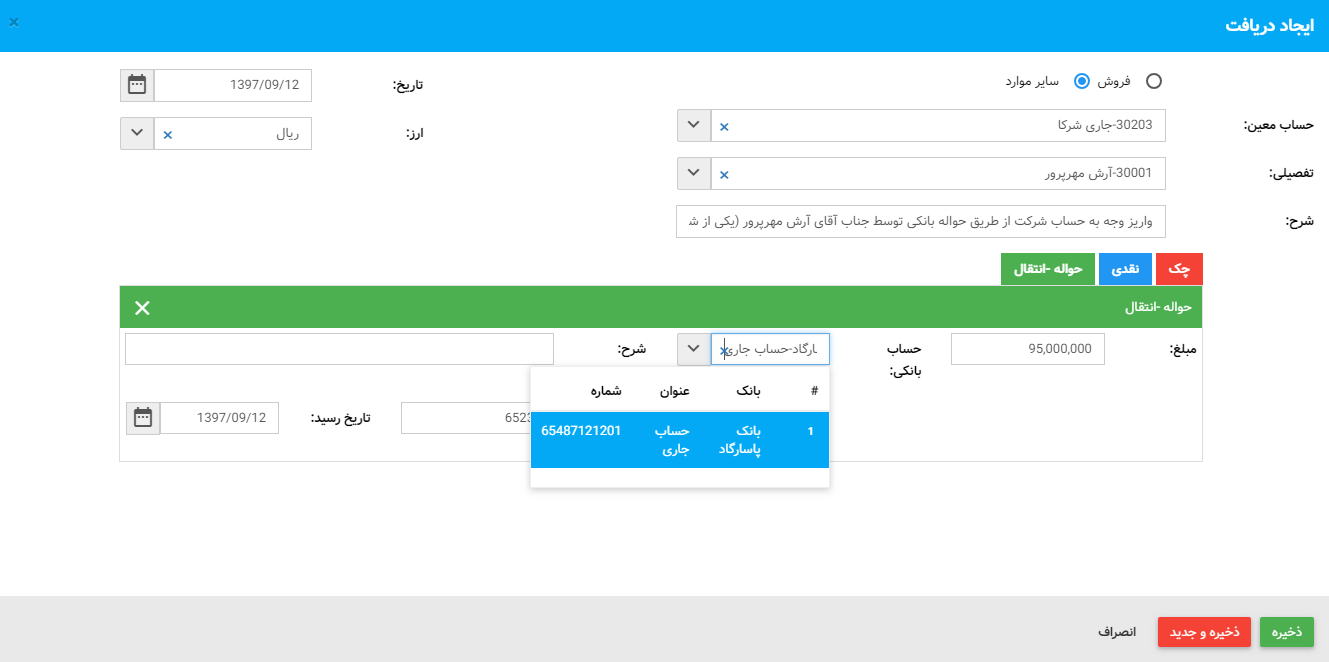Click the بانک column header
This screenshot has width=1329, height=662.
pos(749,392)
